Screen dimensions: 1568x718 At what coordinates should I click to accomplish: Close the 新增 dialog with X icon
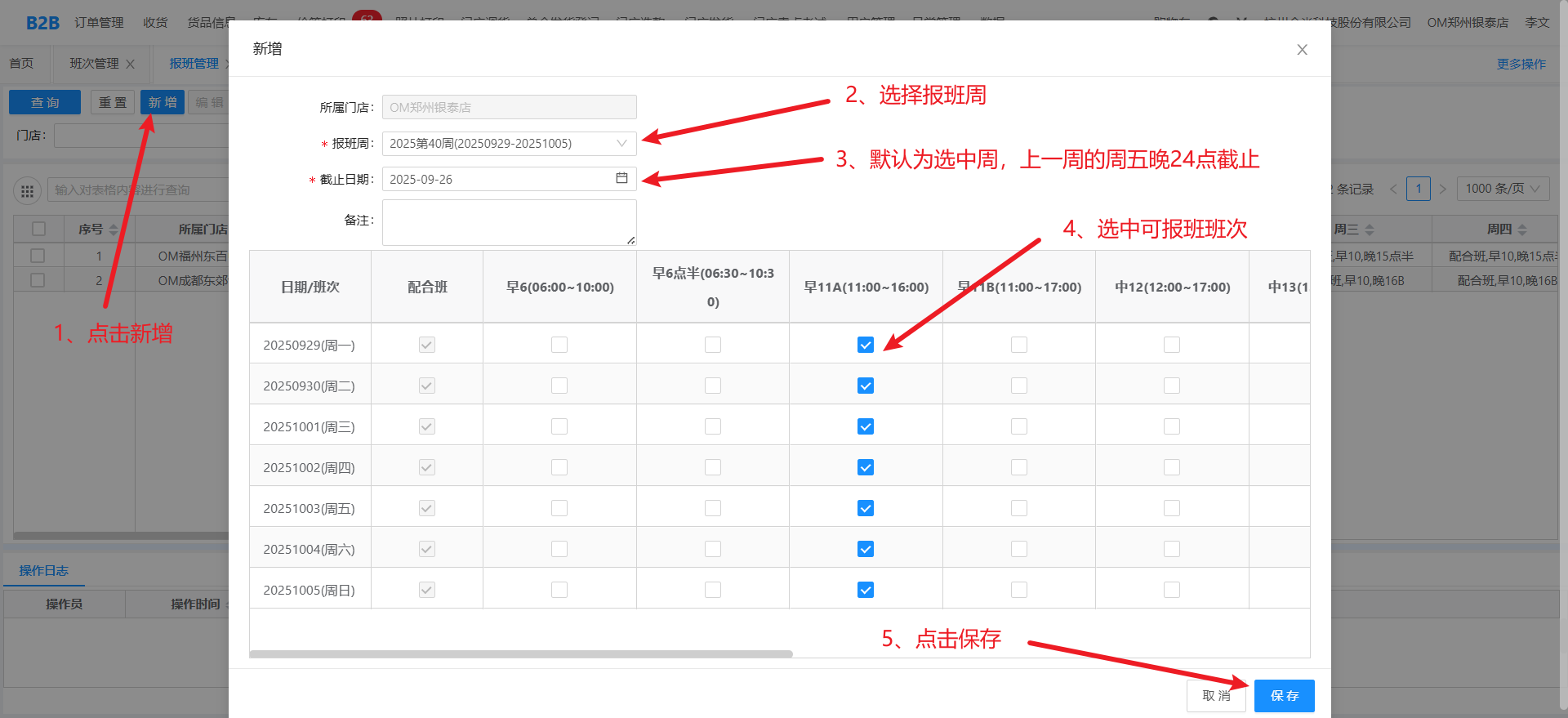[1302, 50]
